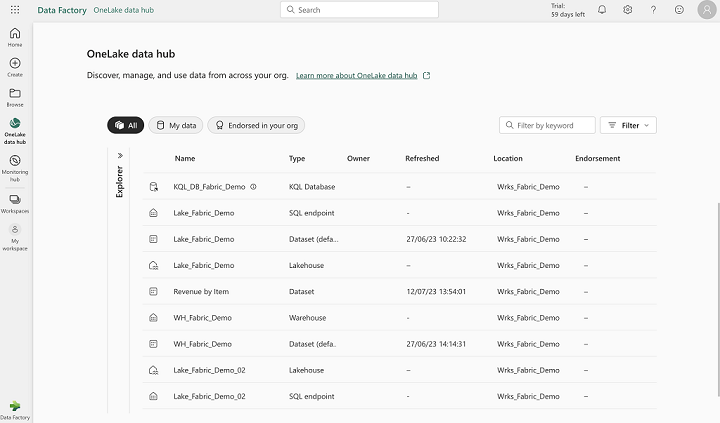Image resolution: width=720 pixels, height=423 pixels.
Task: Open settings gear
Action: click(x=627, y=10)
